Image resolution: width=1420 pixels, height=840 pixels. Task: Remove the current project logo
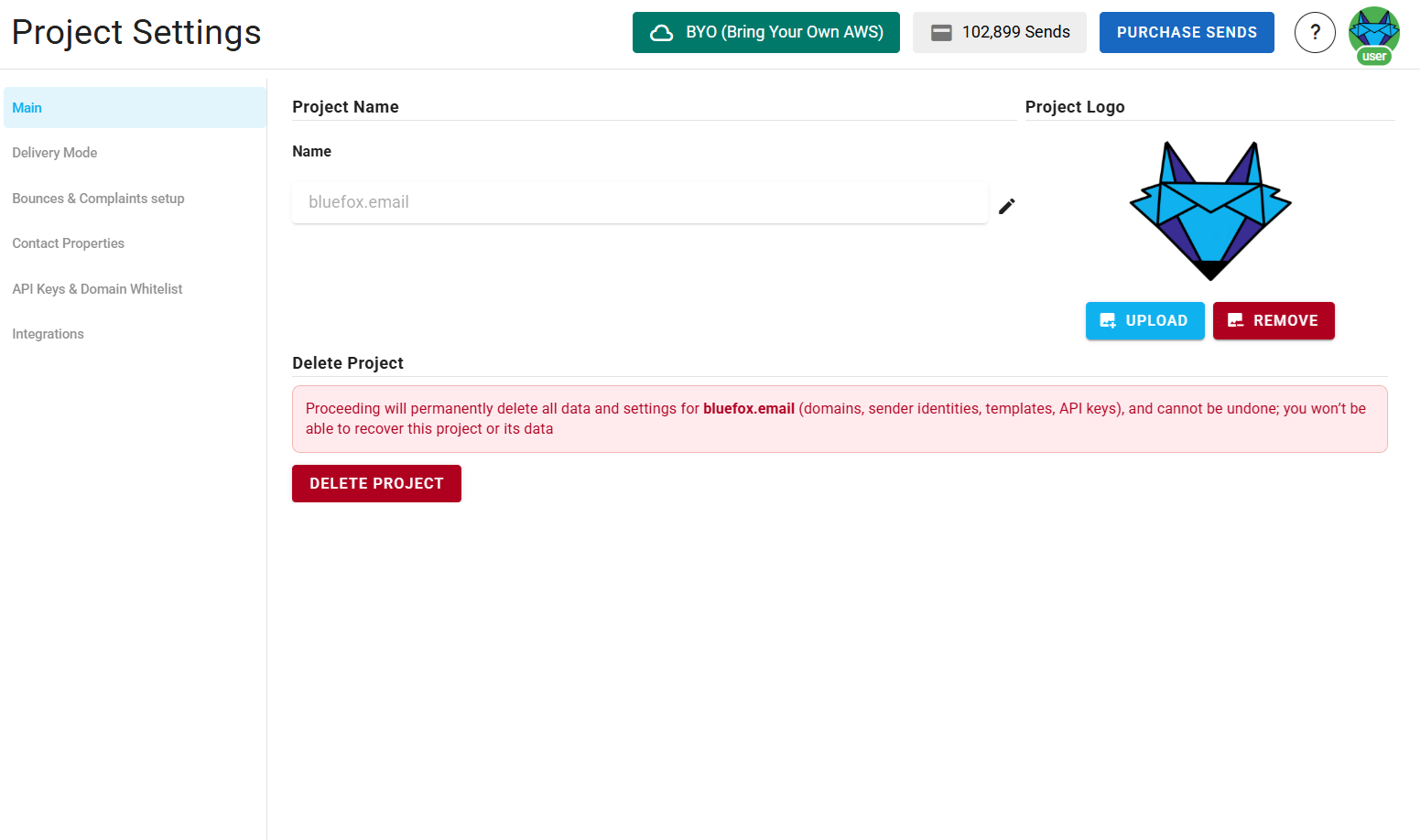(x=1274, y=320)
